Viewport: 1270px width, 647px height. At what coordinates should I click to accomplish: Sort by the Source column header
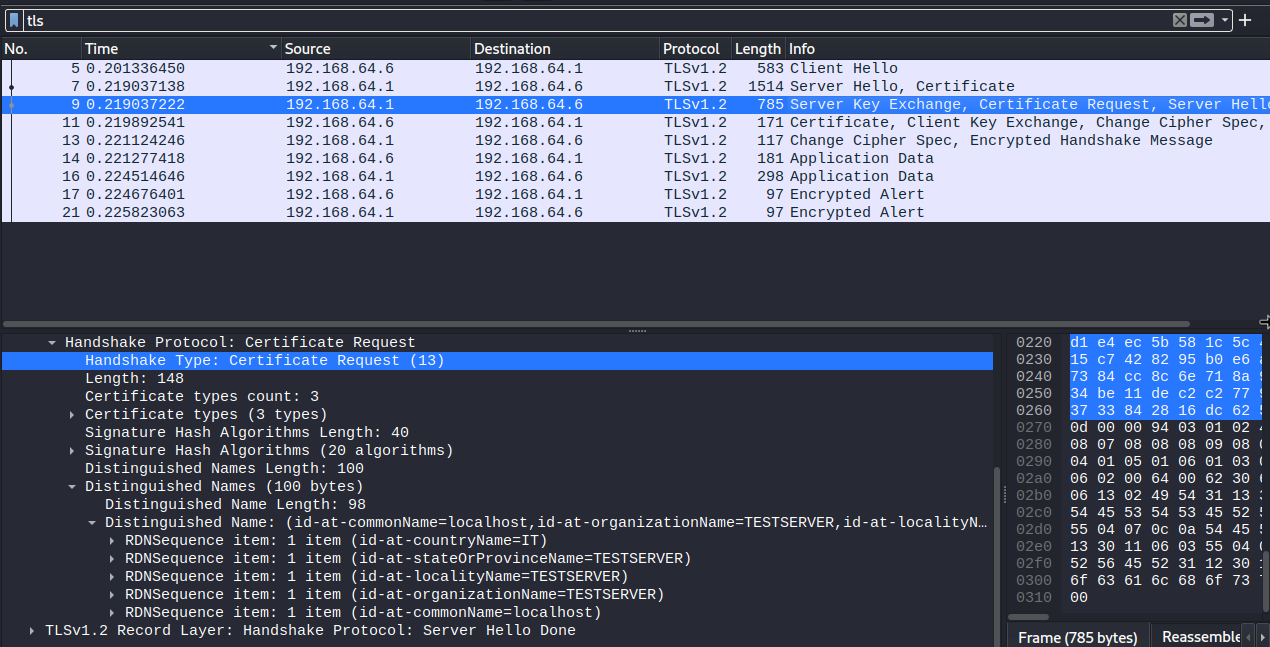point(376,48)
